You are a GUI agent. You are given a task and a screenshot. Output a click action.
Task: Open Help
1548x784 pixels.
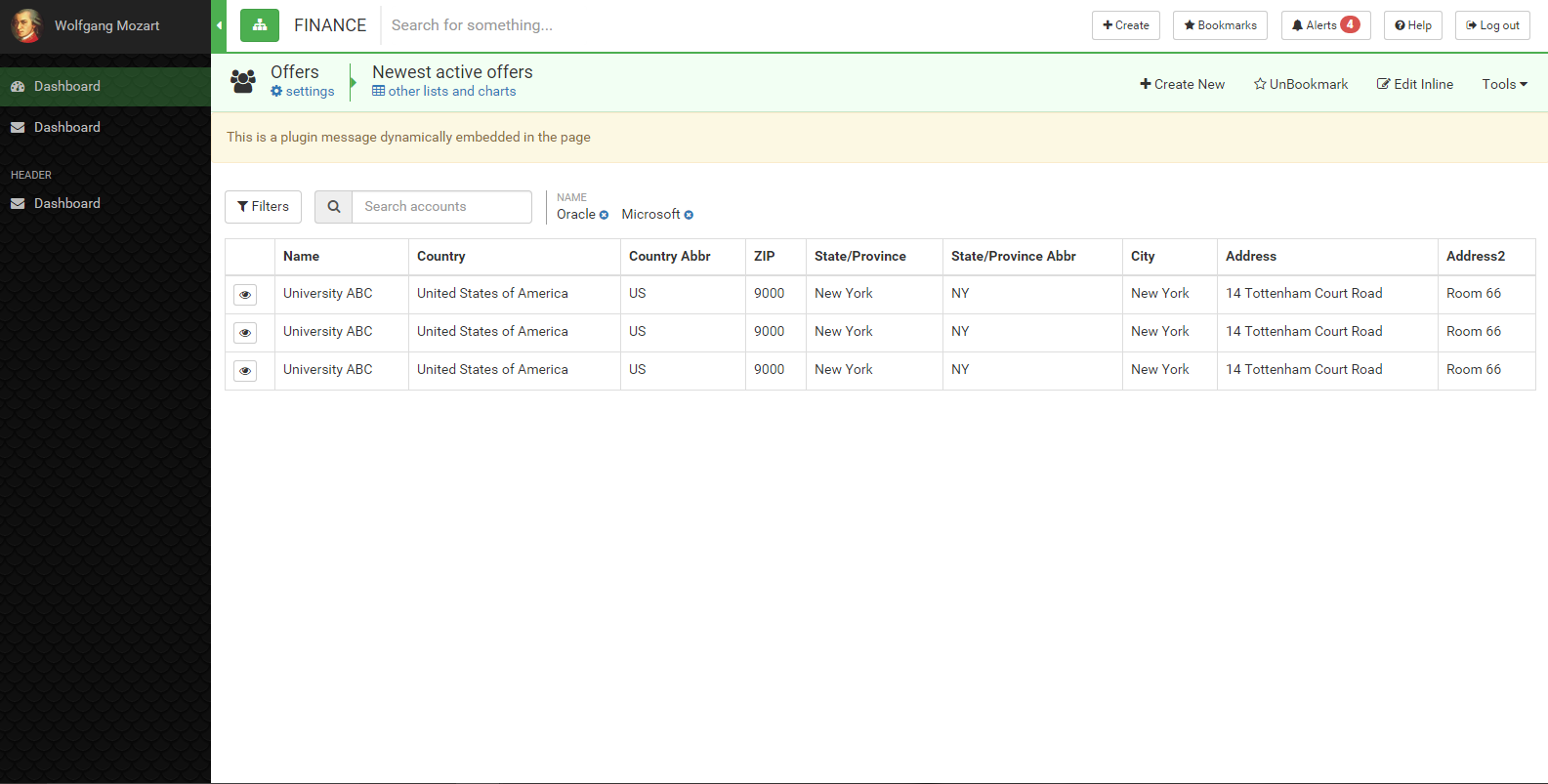pos(1413,25)
